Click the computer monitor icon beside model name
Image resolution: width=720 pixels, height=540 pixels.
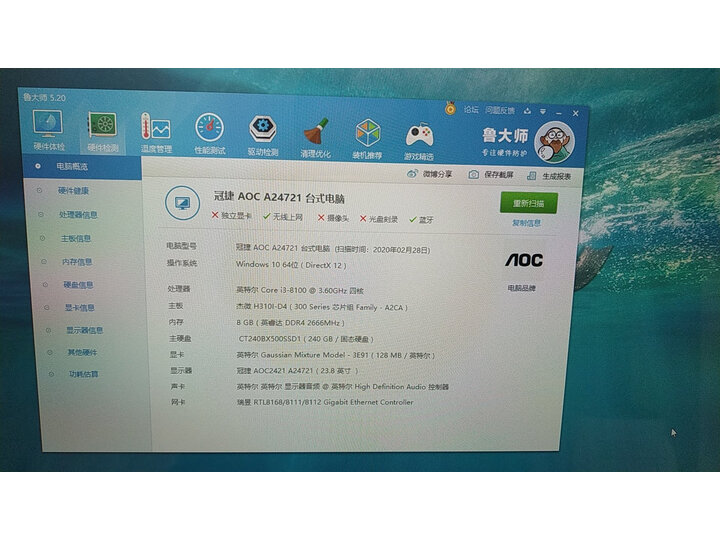click(x=183, y=203)
